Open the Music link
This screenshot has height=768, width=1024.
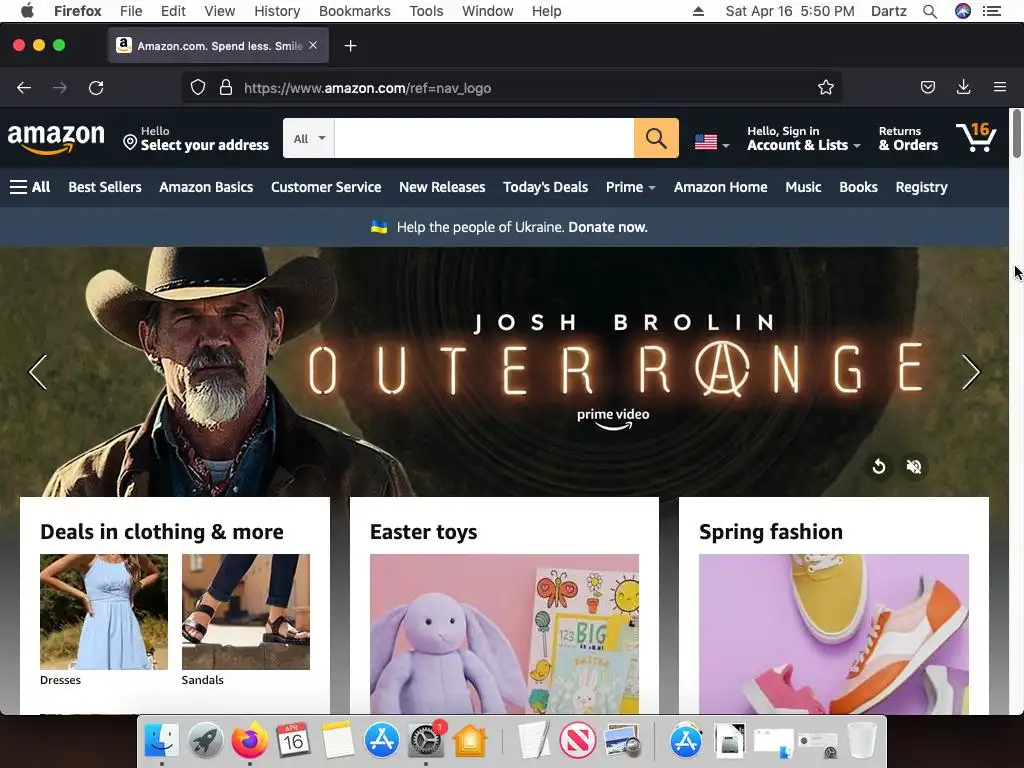point(803,187)
